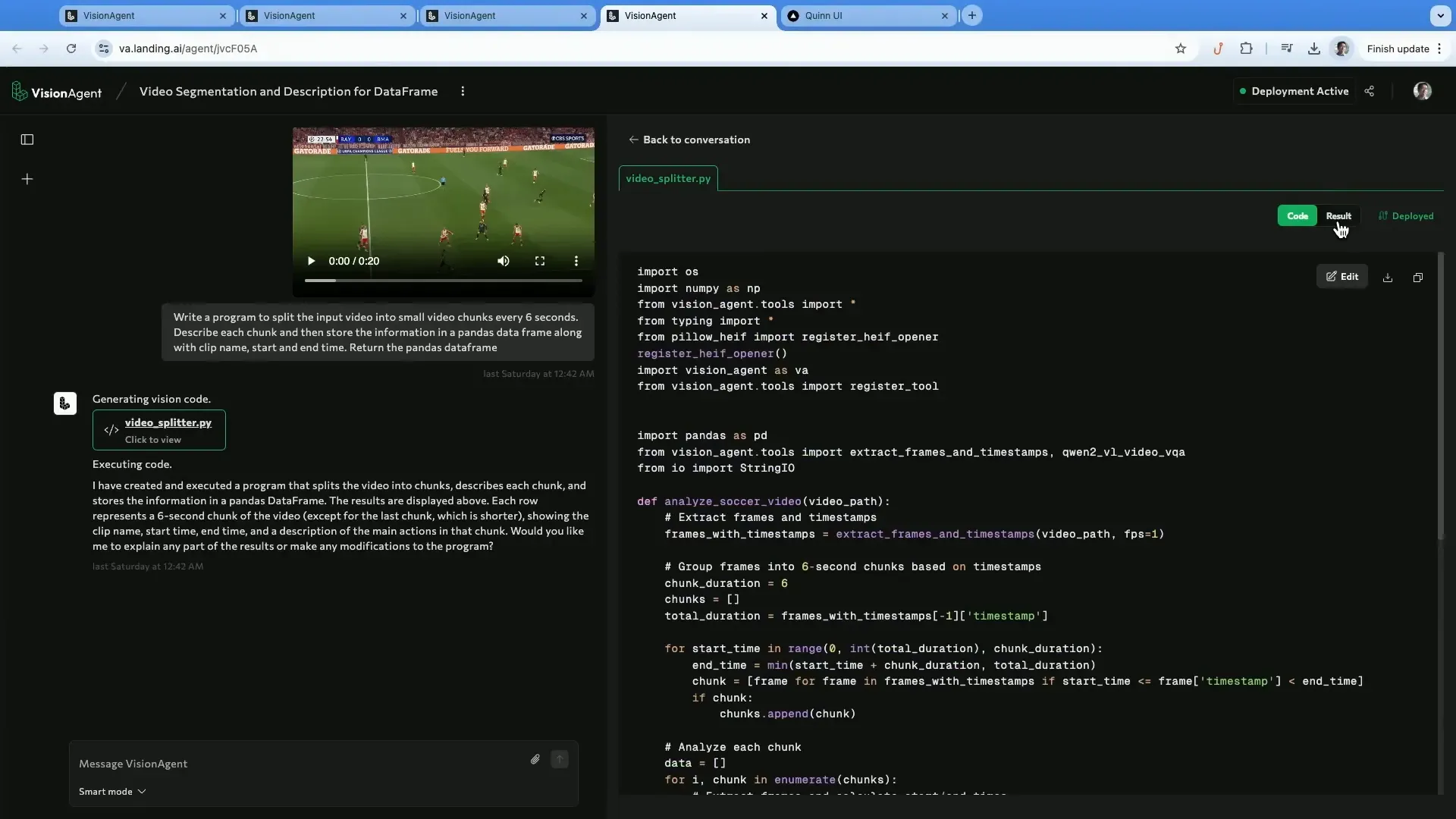Copy the code with the copy icon
This screenshot has height=819, width=1456.
1418,278
